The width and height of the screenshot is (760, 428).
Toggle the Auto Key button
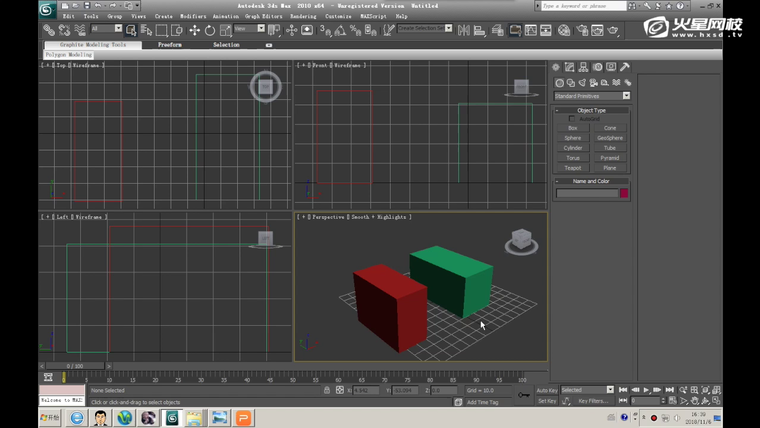click(x=547, y=390)
